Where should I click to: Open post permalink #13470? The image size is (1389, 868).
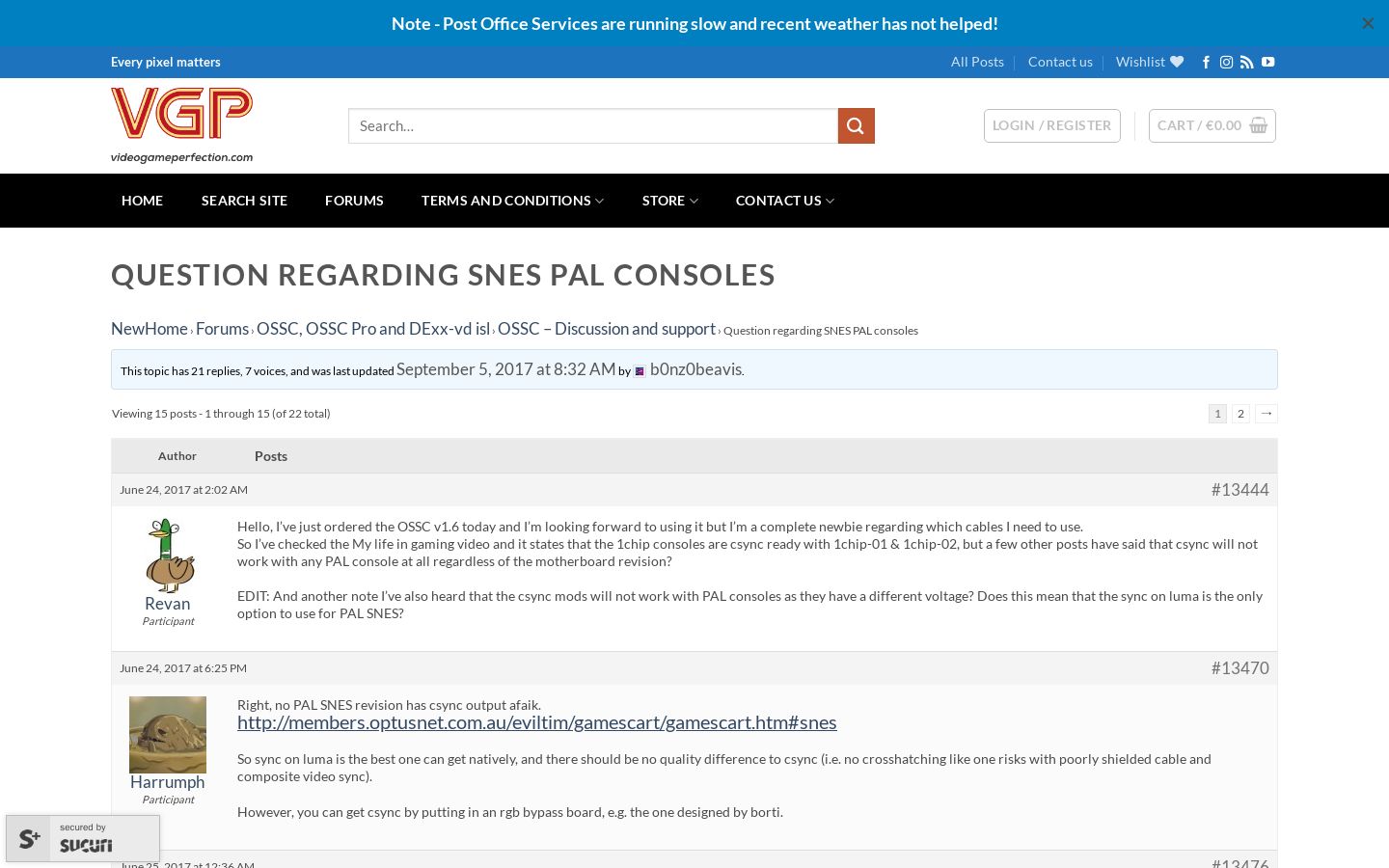pos(1240,668)
